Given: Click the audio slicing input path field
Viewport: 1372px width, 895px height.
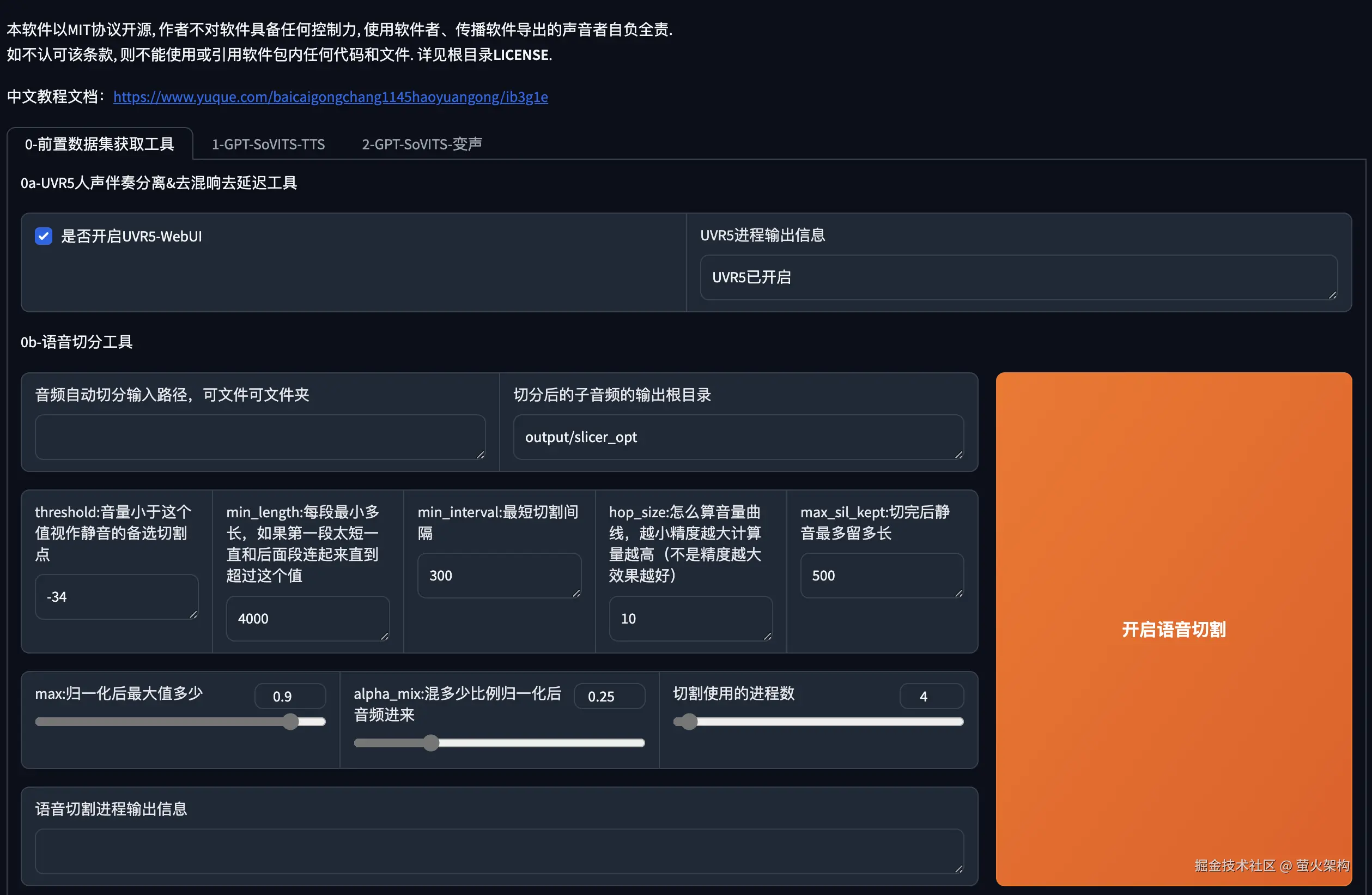Looking at the screenshot, I should 259,437.
